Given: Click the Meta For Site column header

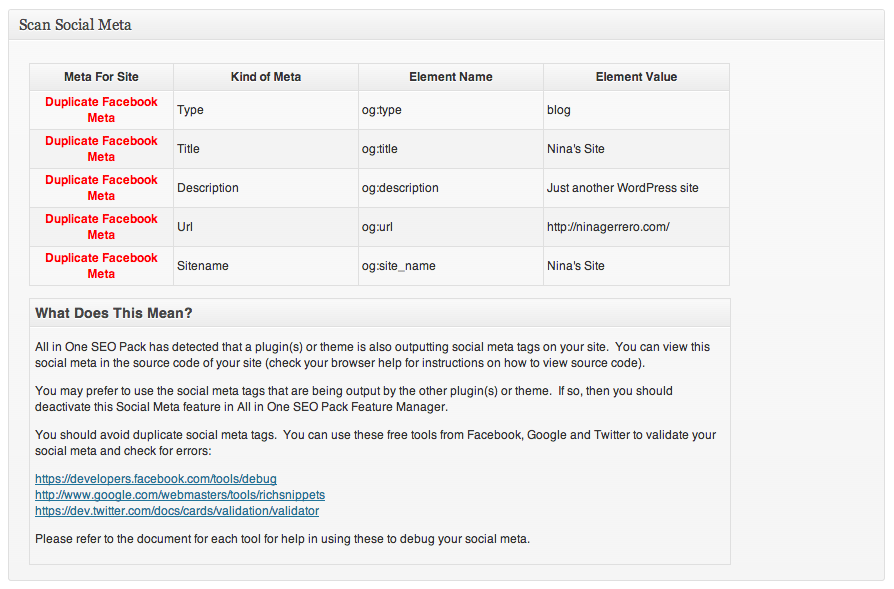Looking at the screenshot, I should coord(101,77).
